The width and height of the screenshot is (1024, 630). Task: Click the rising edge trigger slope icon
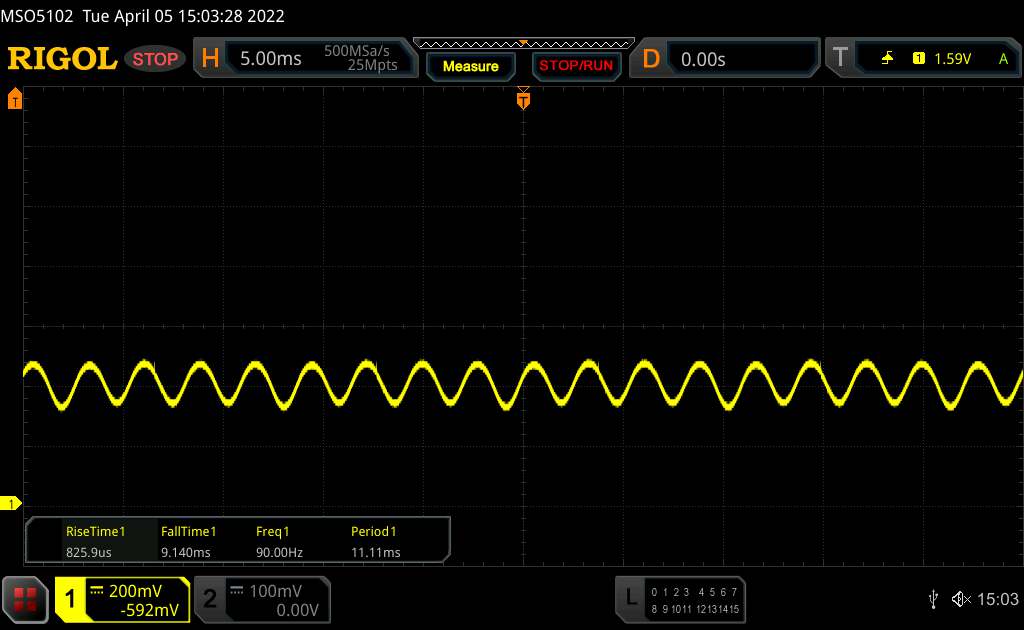[887, 59]
